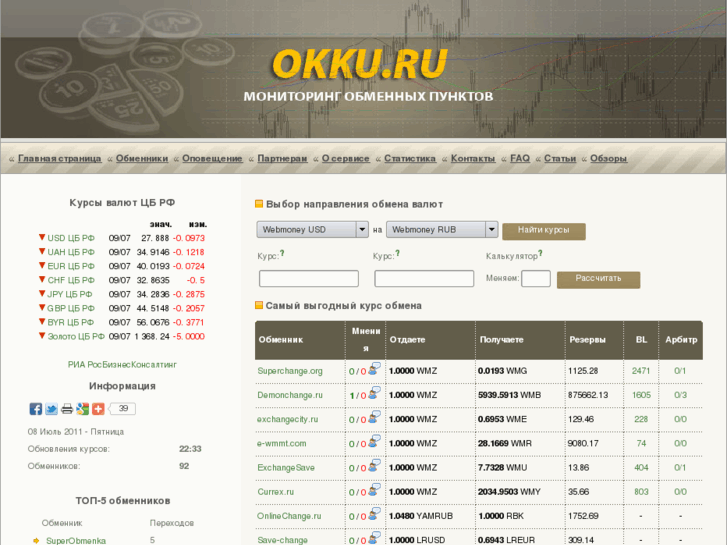Click UAH ЦБ РФ rate link
This screenshot has width=727, height=545.
pyautogui.click(x=71, y=252)
